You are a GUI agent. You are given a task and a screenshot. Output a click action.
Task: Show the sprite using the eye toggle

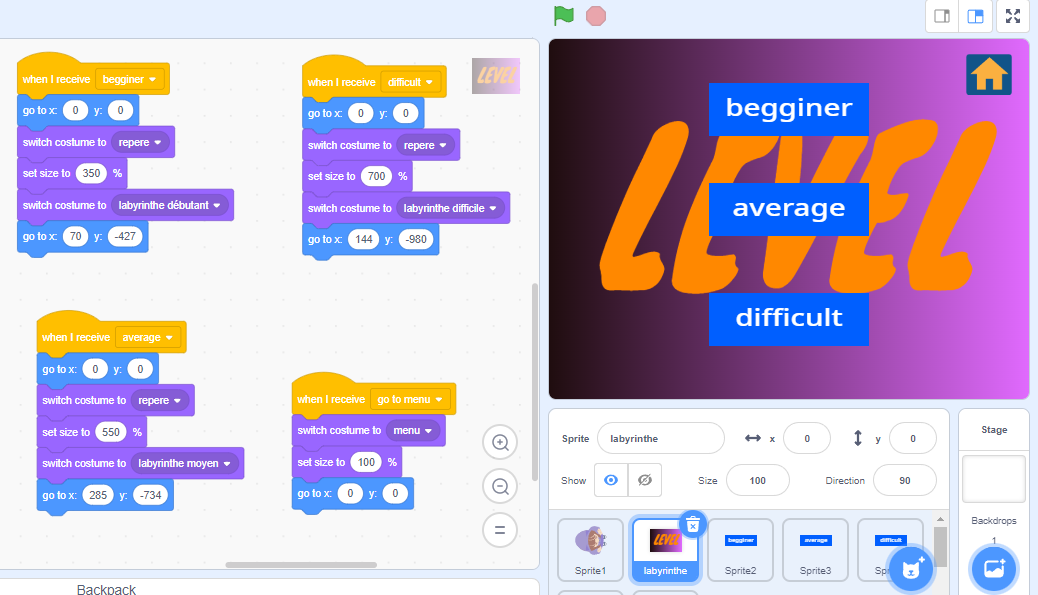tap(611, 481)
